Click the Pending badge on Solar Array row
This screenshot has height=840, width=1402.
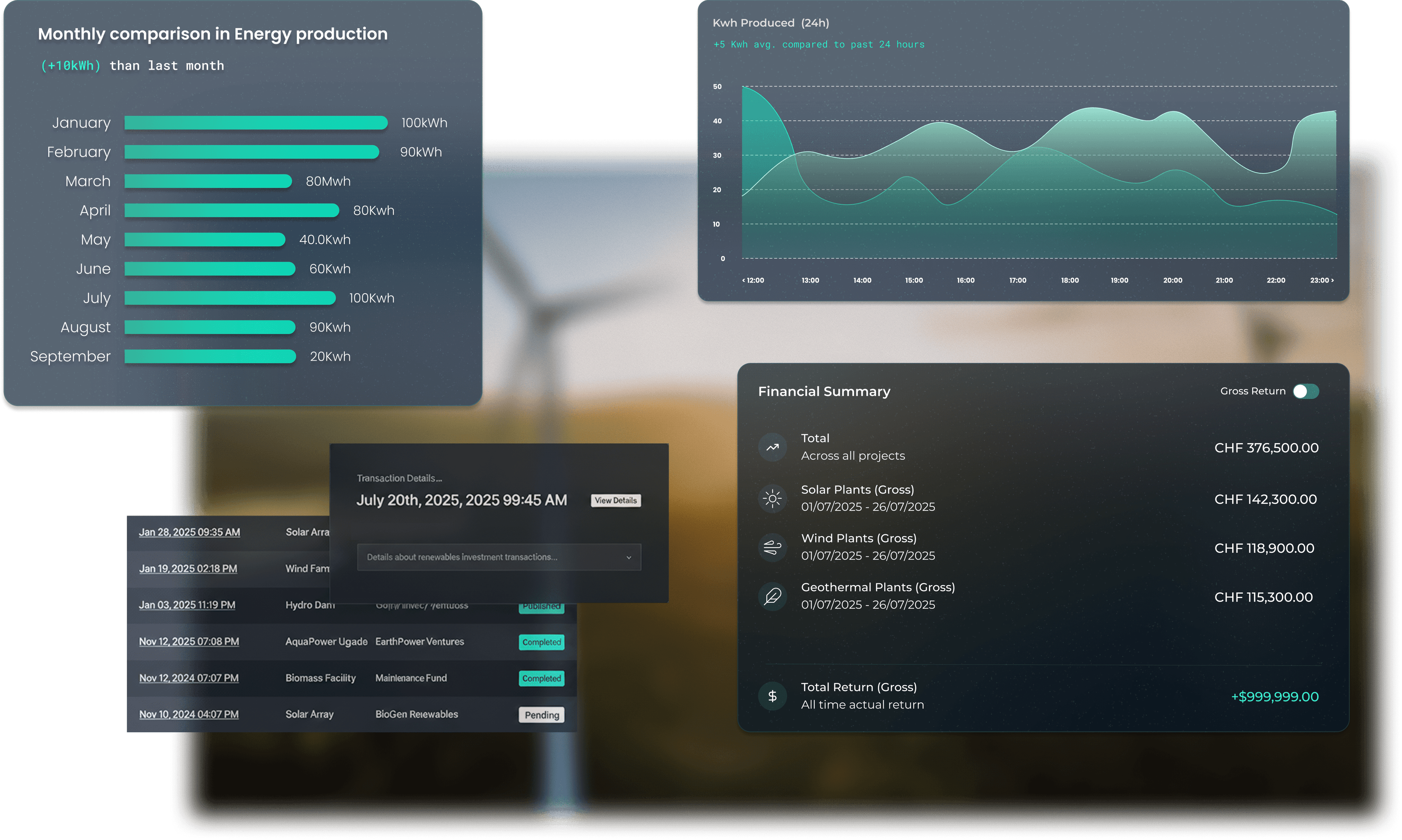541,714
